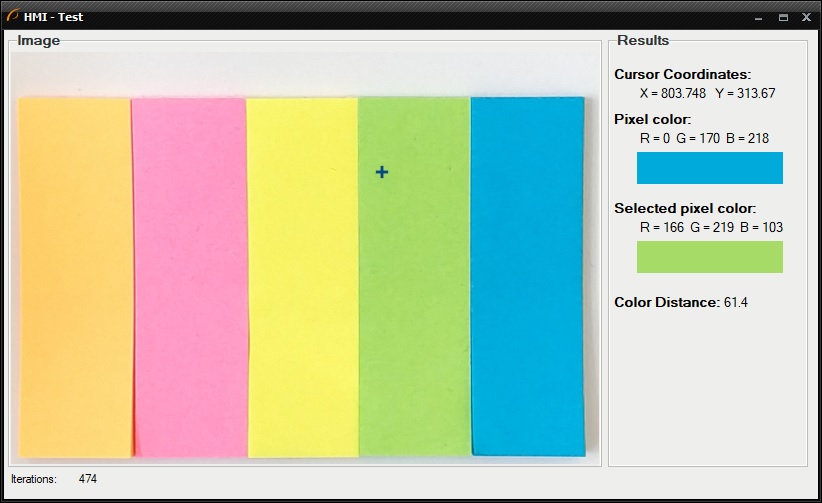
Task: Click the Results group box title
Action: click(x=642, y=41)
